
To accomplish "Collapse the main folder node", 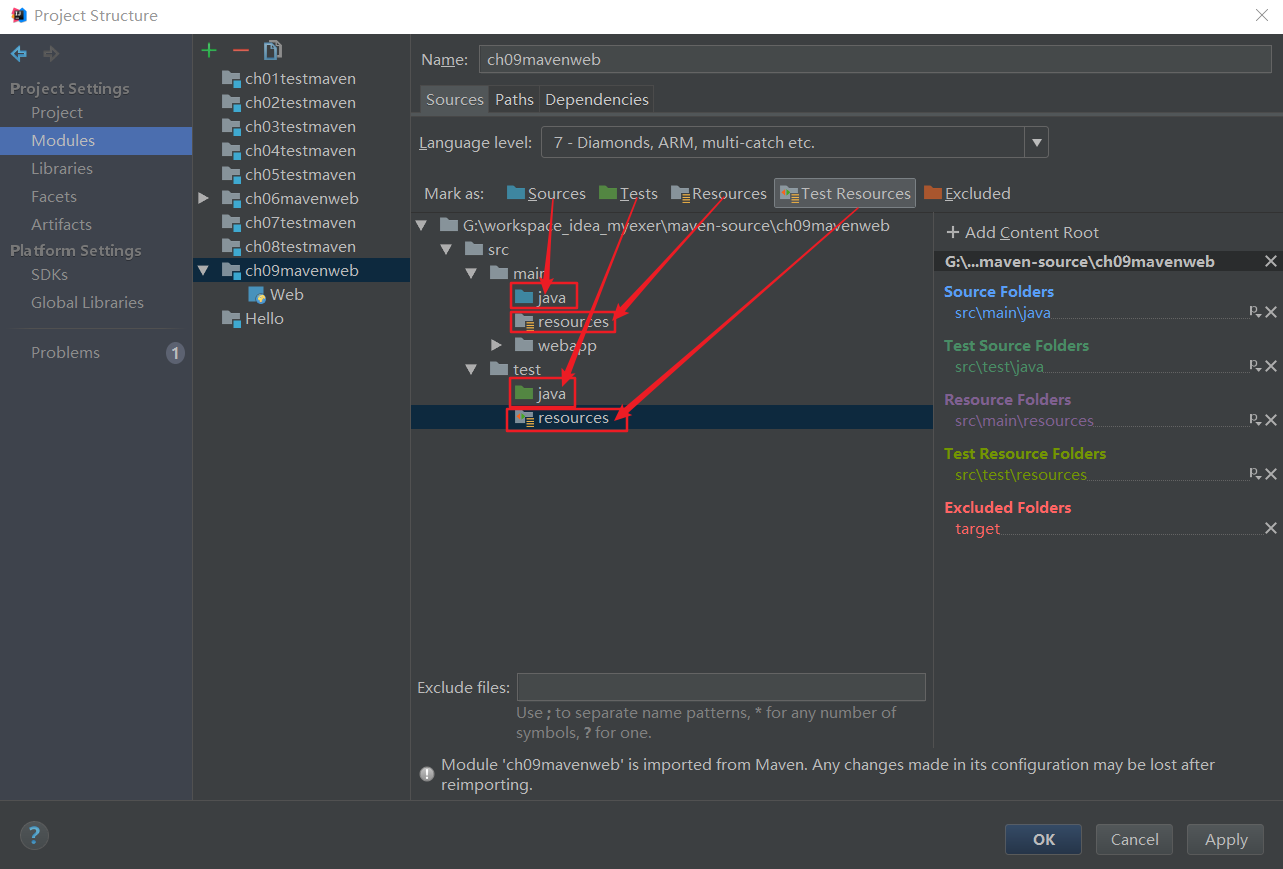I will click(x=470, y=274).
